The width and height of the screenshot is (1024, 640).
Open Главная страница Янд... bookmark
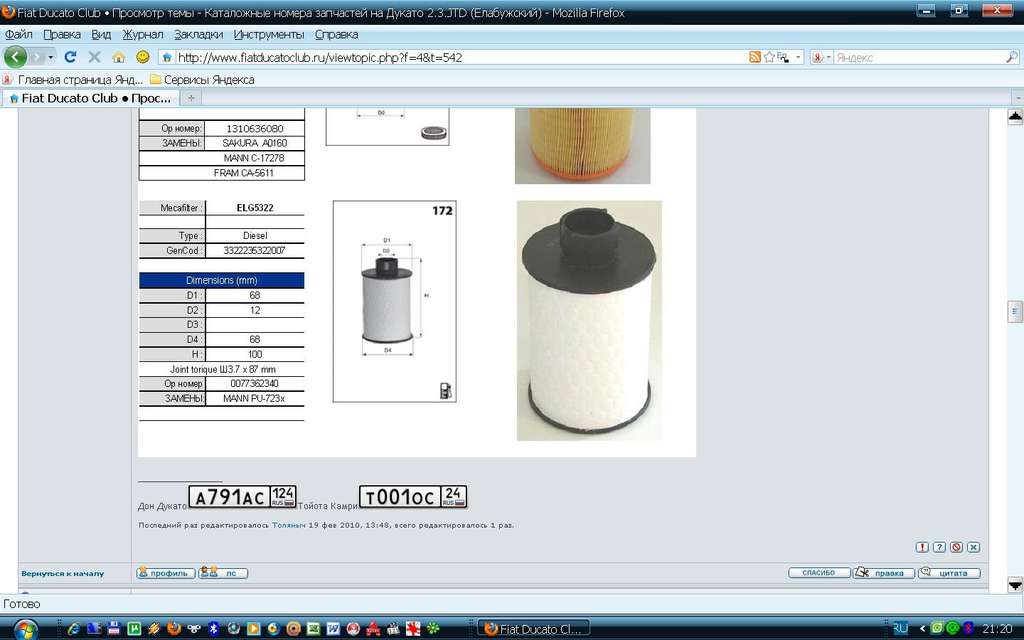[73, 80]
